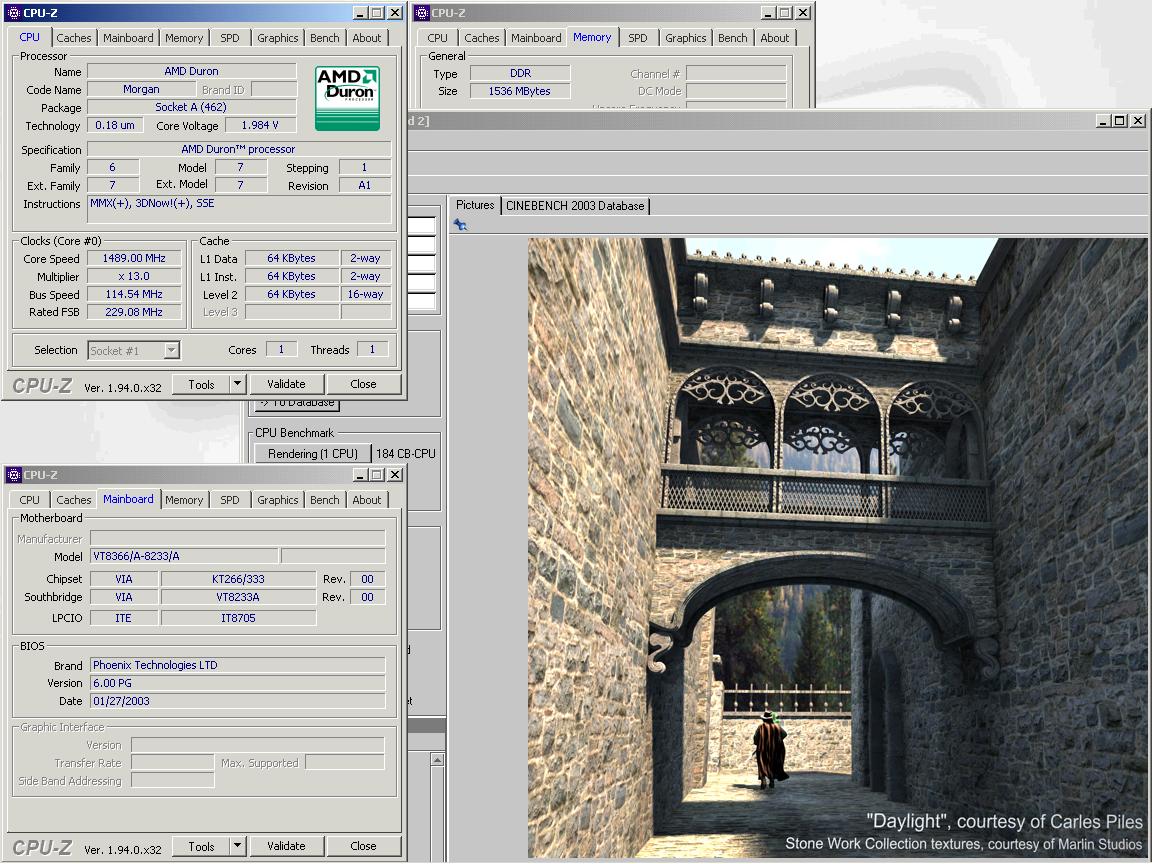Click the scroll-up arrow in Cinebench panel
Viewport: 1152px width, 864px height.
(437, 760)
